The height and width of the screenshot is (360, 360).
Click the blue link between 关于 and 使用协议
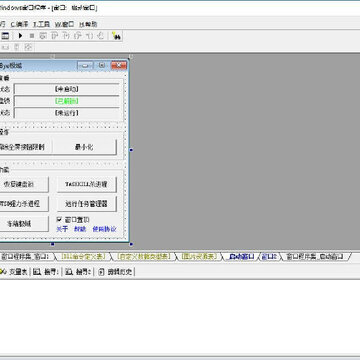coord(80,229)
